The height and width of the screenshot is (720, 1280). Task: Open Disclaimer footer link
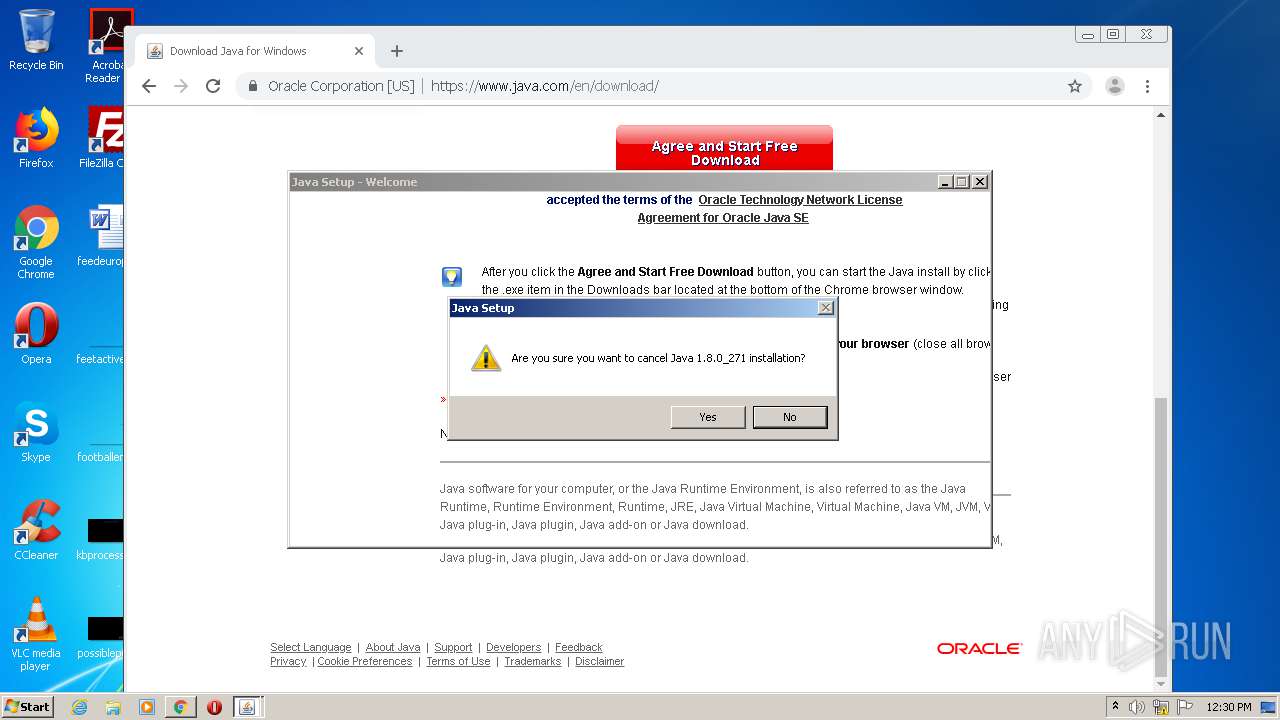click(599, 661)
